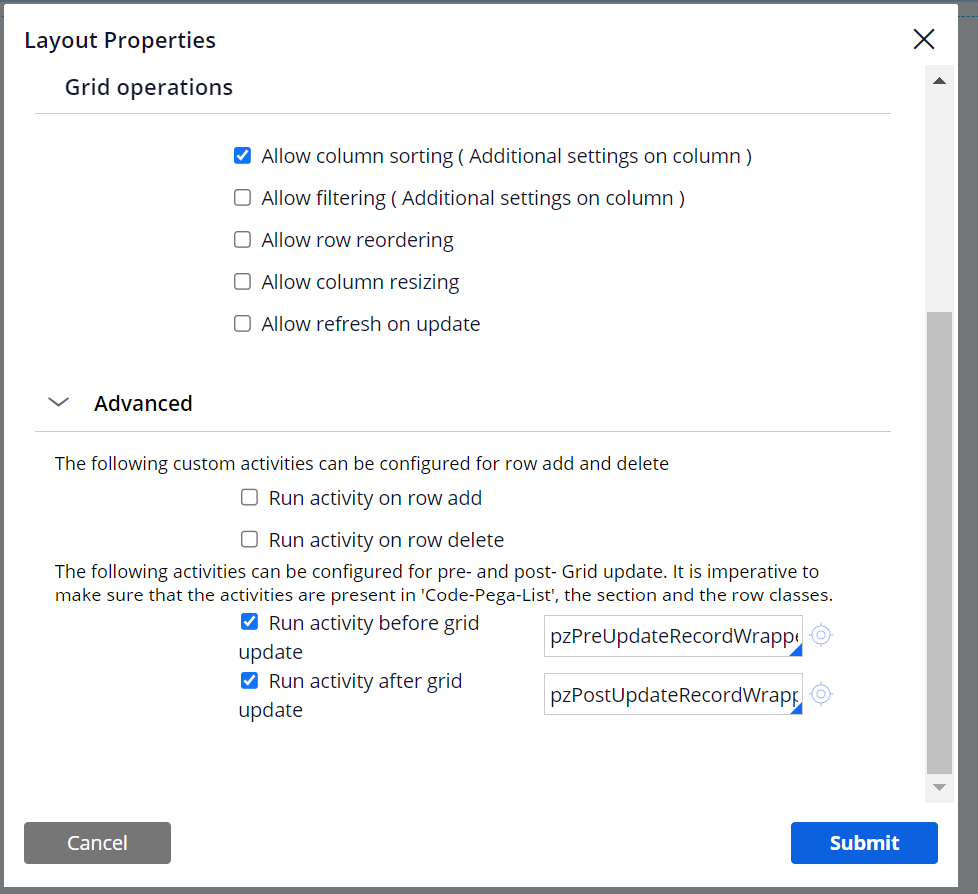This screenshot has width=978, height=894.
Task: Collapse the Advanced section
Action: (x=58, y=402)
